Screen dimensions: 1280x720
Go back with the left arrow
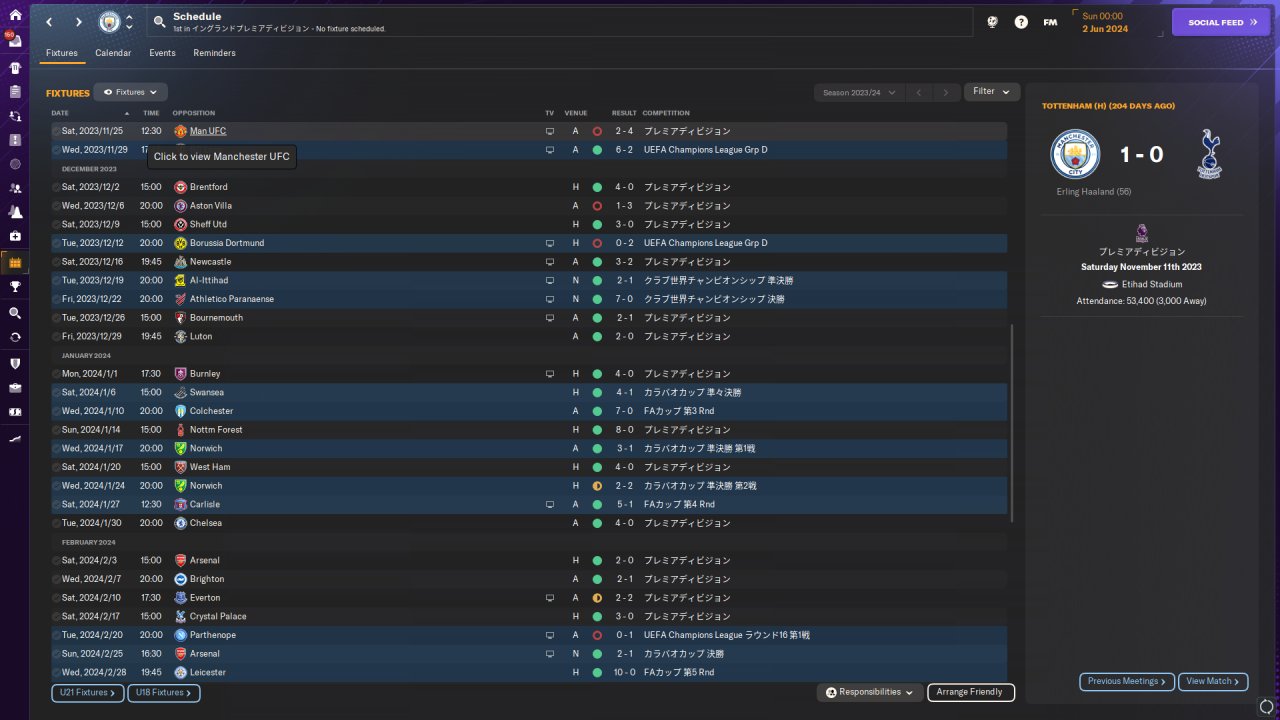[x=49, y=22]
